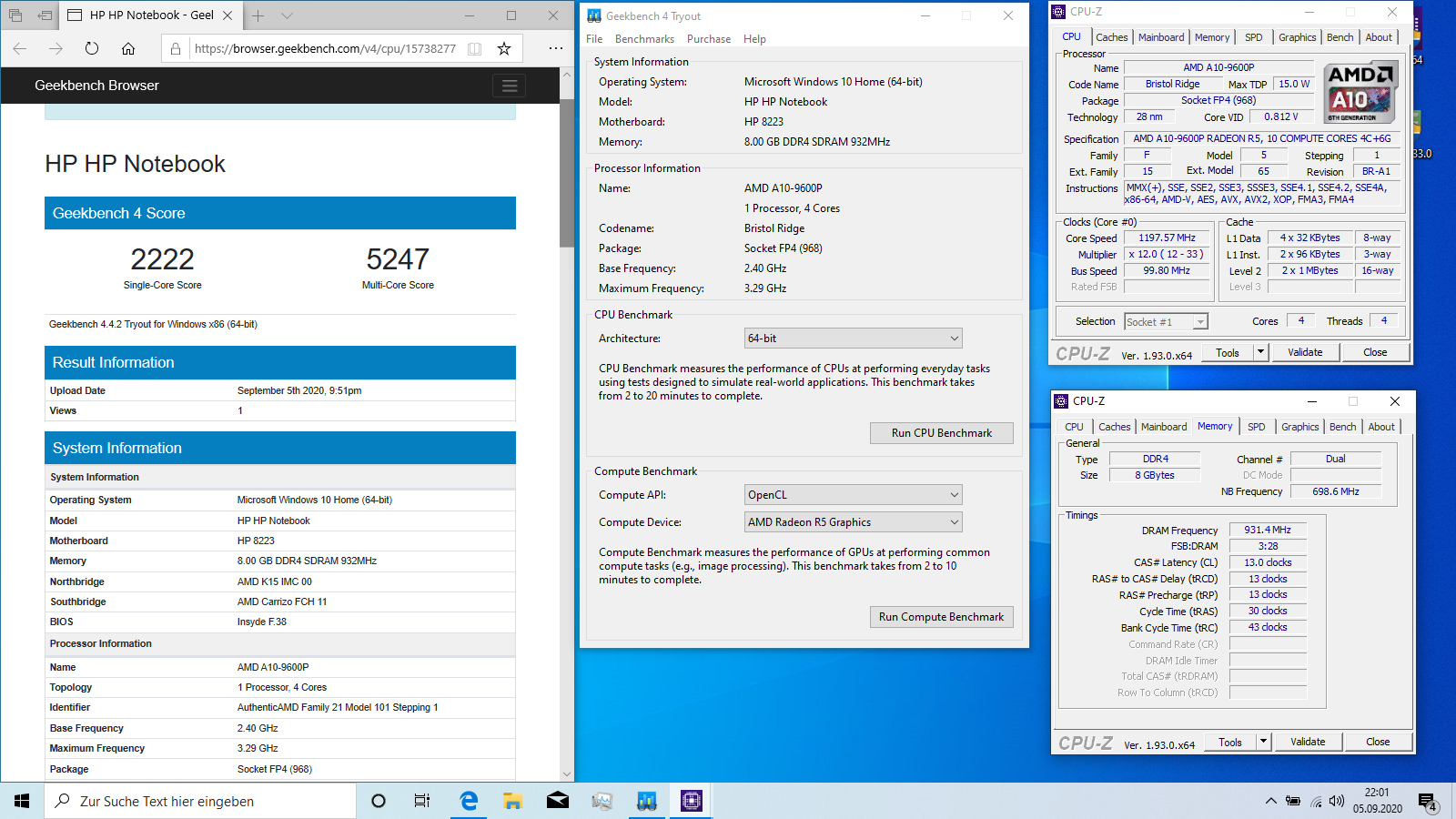Screen dimensions: 1456x819
Task: Switch to SPD tab in lower CPU-Z
Action: [1256, 427]
